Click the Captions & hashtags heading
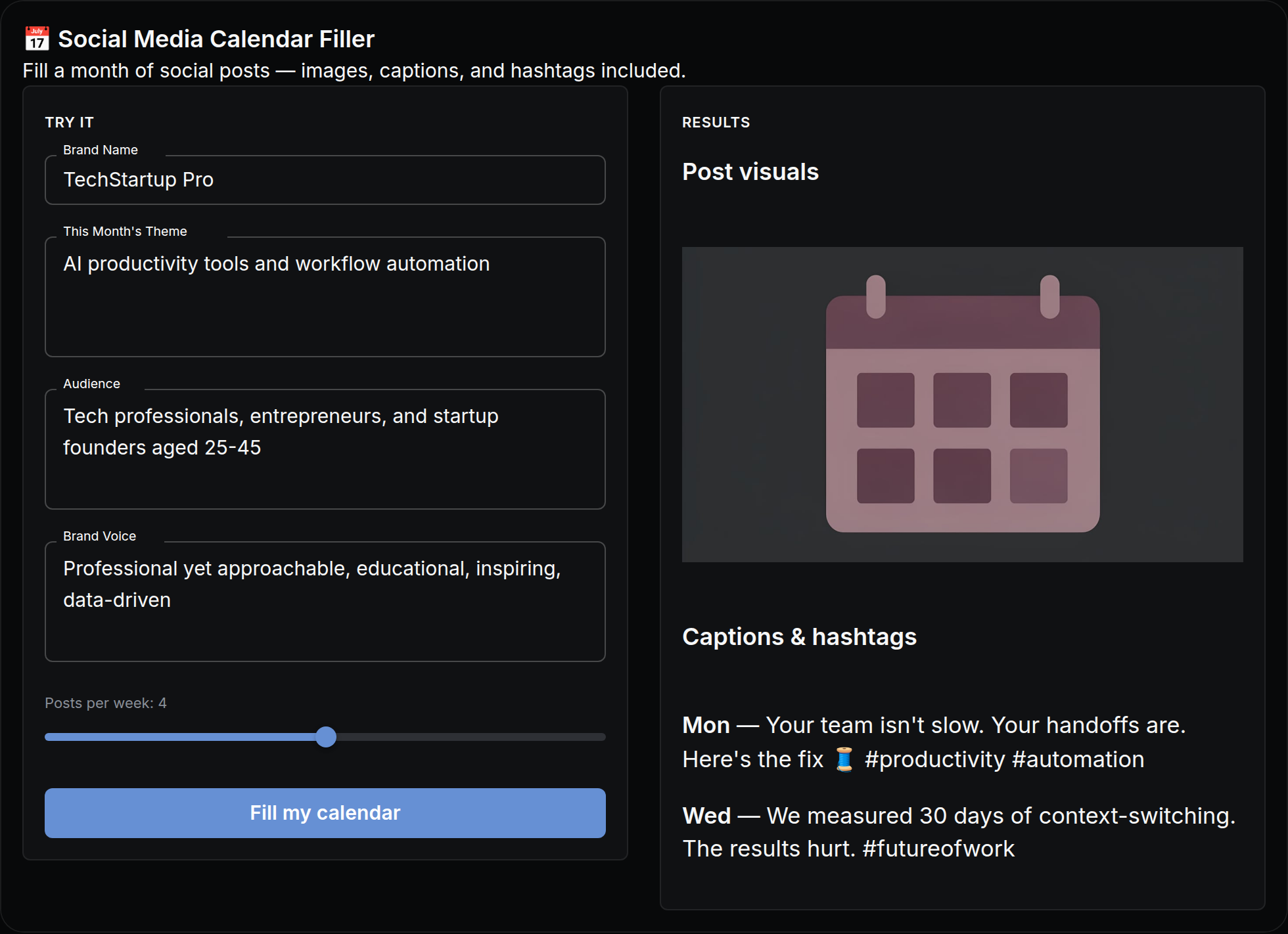 tap(799, 636)
